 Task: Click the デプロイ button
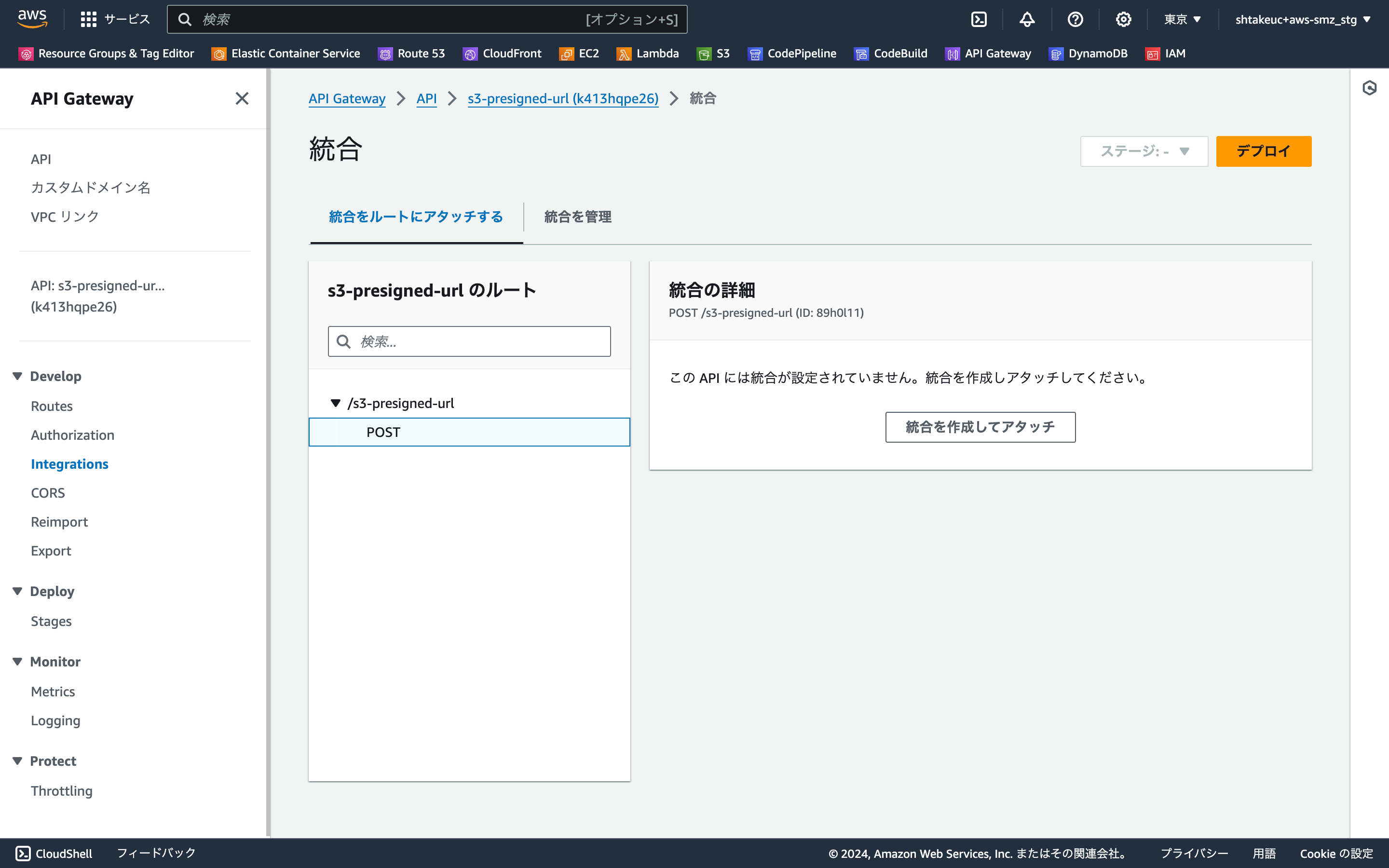(1263, 151)
